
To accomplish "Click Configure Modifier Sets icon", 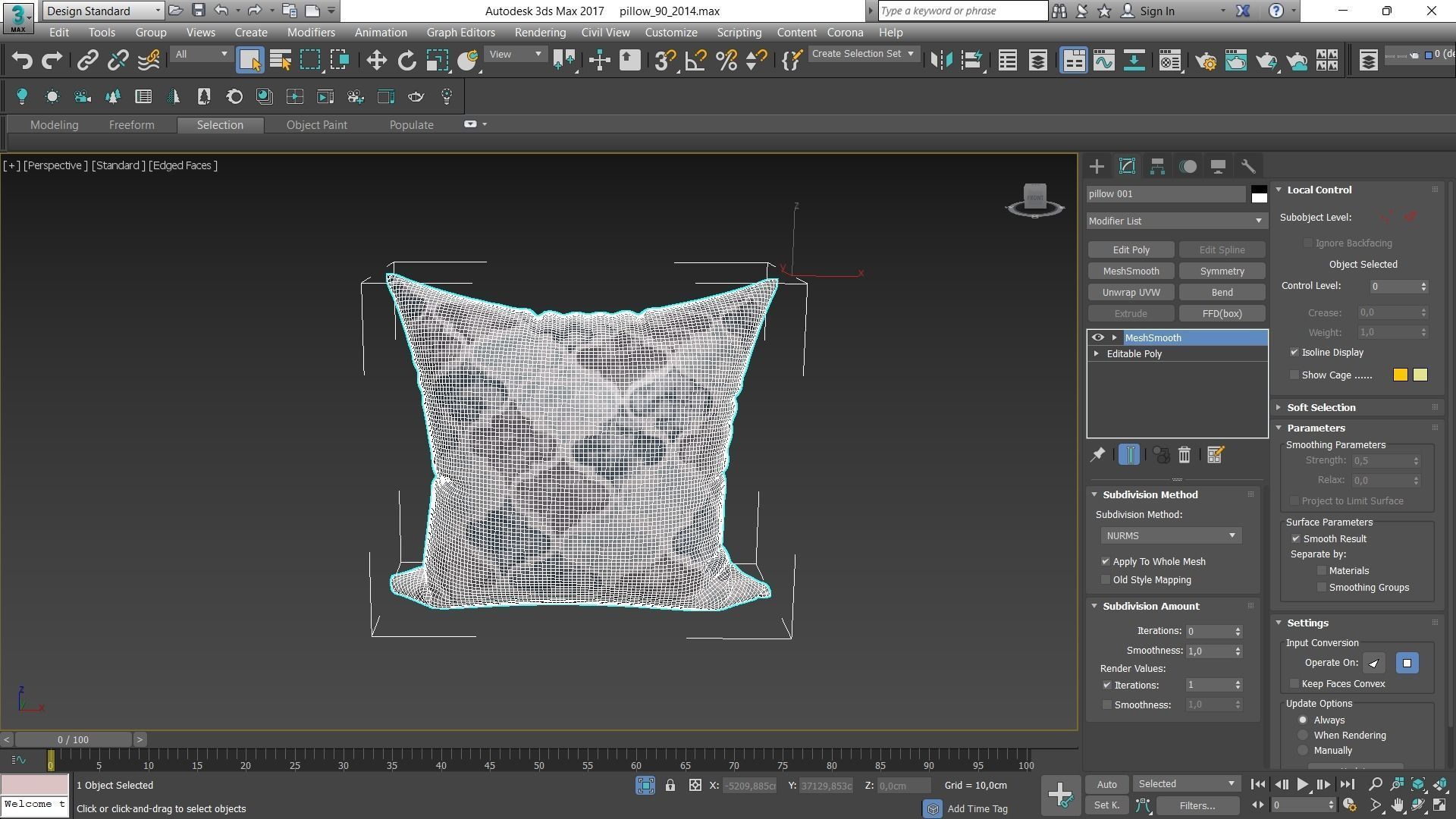I will coord(1215,455).
